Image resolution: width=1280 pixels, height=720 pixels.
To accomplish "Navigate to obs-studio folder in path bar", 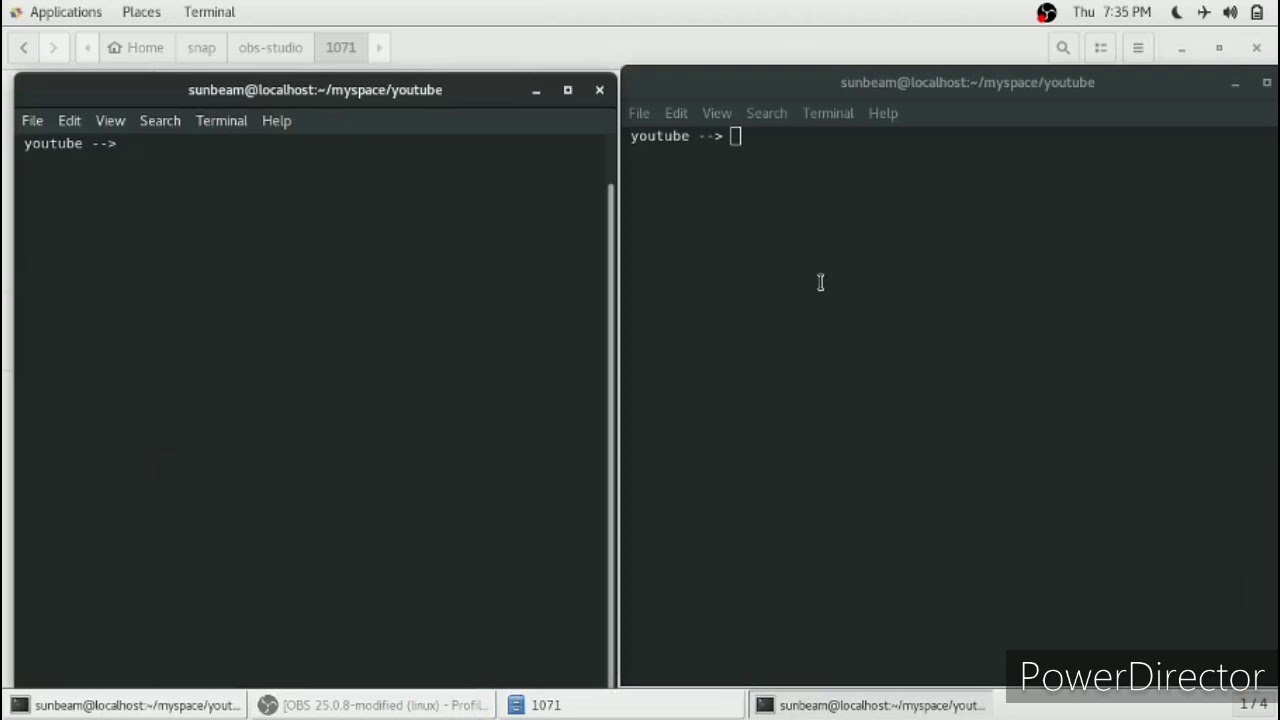I will click(270, 48).
